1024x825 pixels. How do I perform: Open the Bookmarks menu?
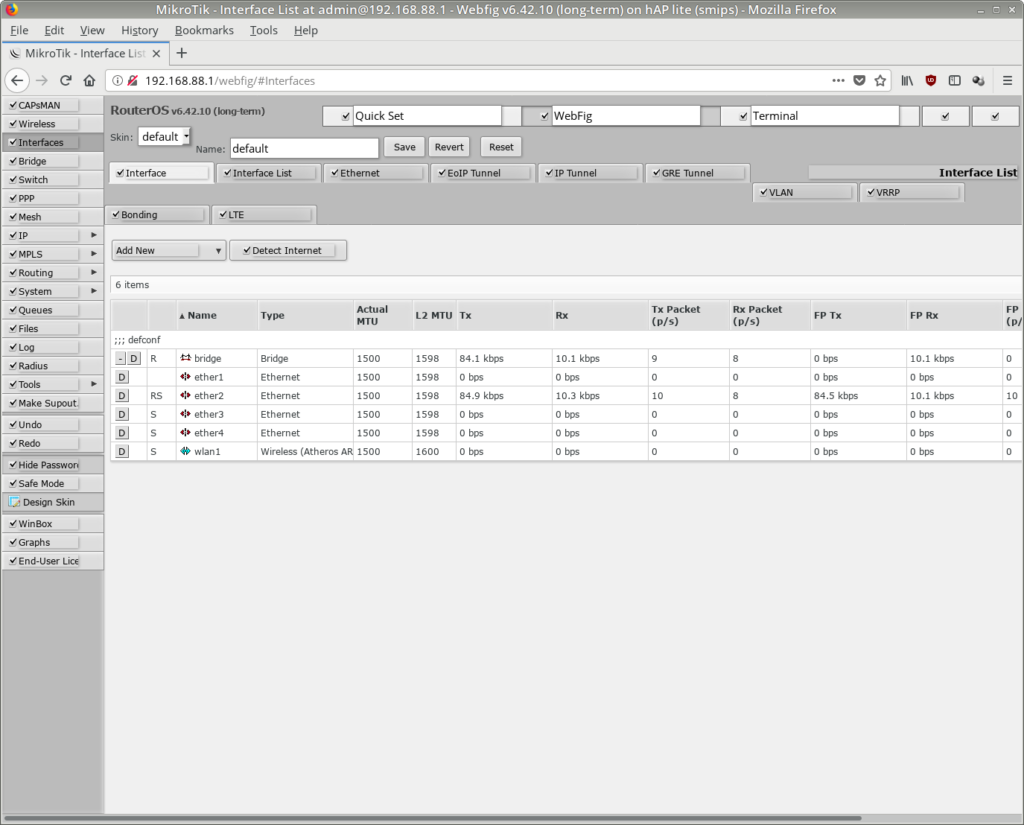coord(204,30)
